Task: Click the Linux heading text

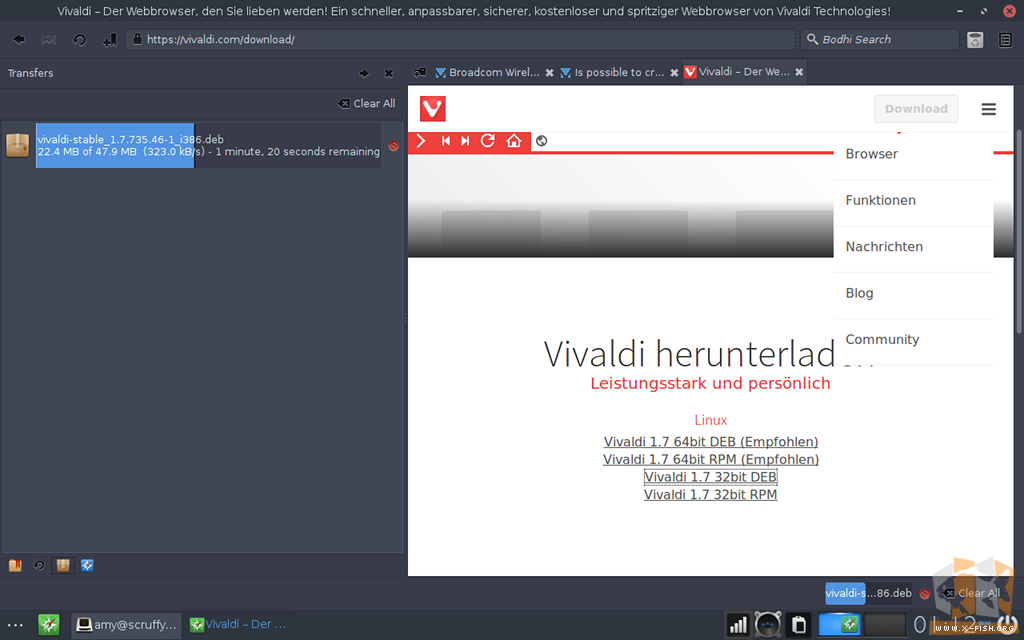Action: [x=711, y=420]
